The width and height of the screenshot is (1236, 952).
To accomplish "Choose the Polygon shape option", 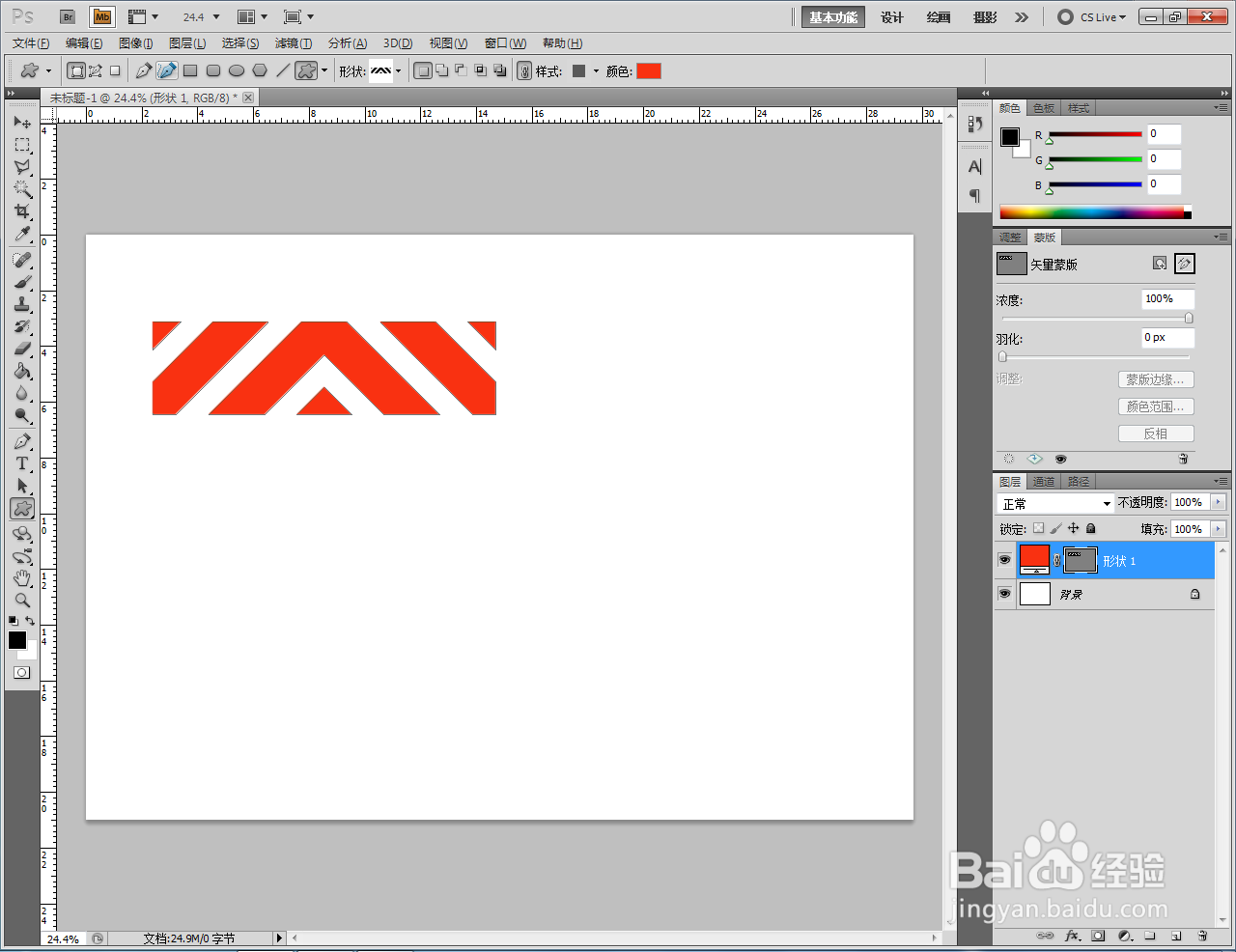I will [x=260, y=70].
